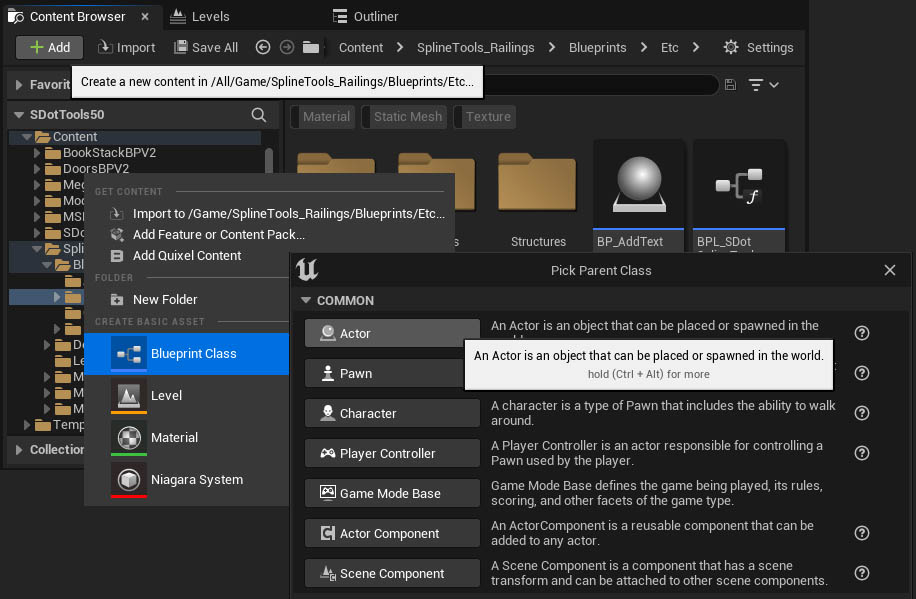This screenshot has height=599, width=916.
Task: Pick Scene Component as parent class
Action: [x=392, y=573]
